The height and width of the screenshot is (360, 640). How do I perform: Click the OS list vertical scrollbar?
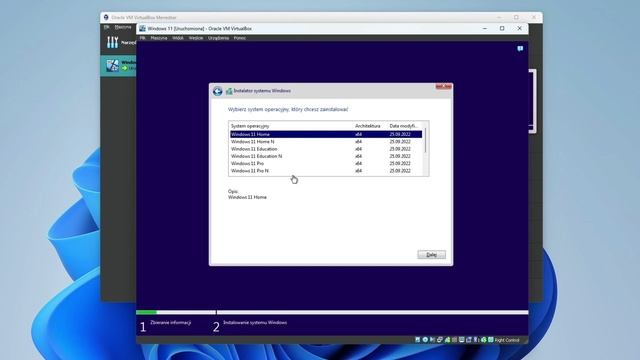pyautogui.click(x=426, y=149)
